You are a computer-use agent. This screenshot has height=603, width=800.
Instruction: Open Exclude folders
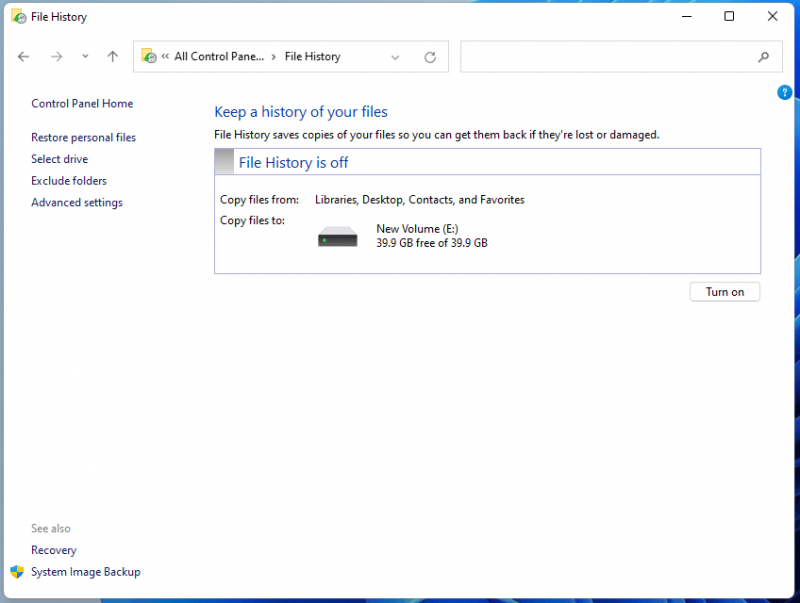[x=69, y=181]
